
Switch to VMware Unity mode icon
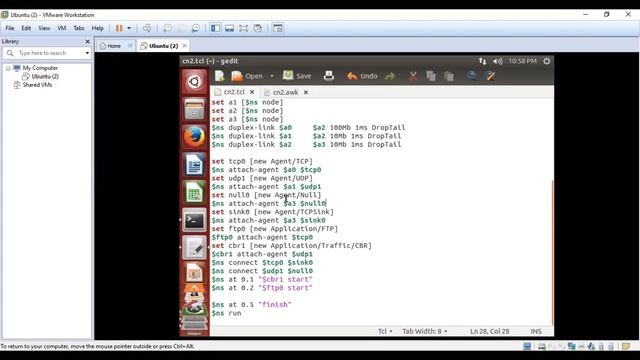(258, 28)
